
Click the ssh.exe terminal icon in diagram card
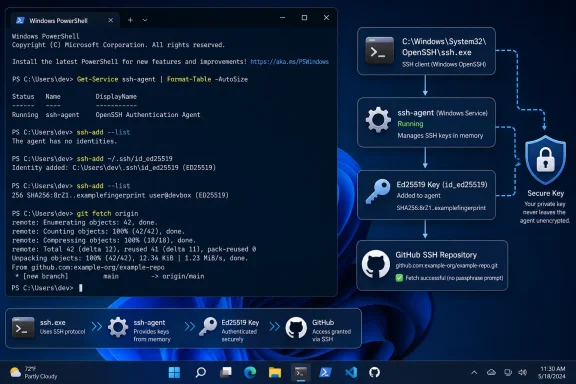(379, 50)
